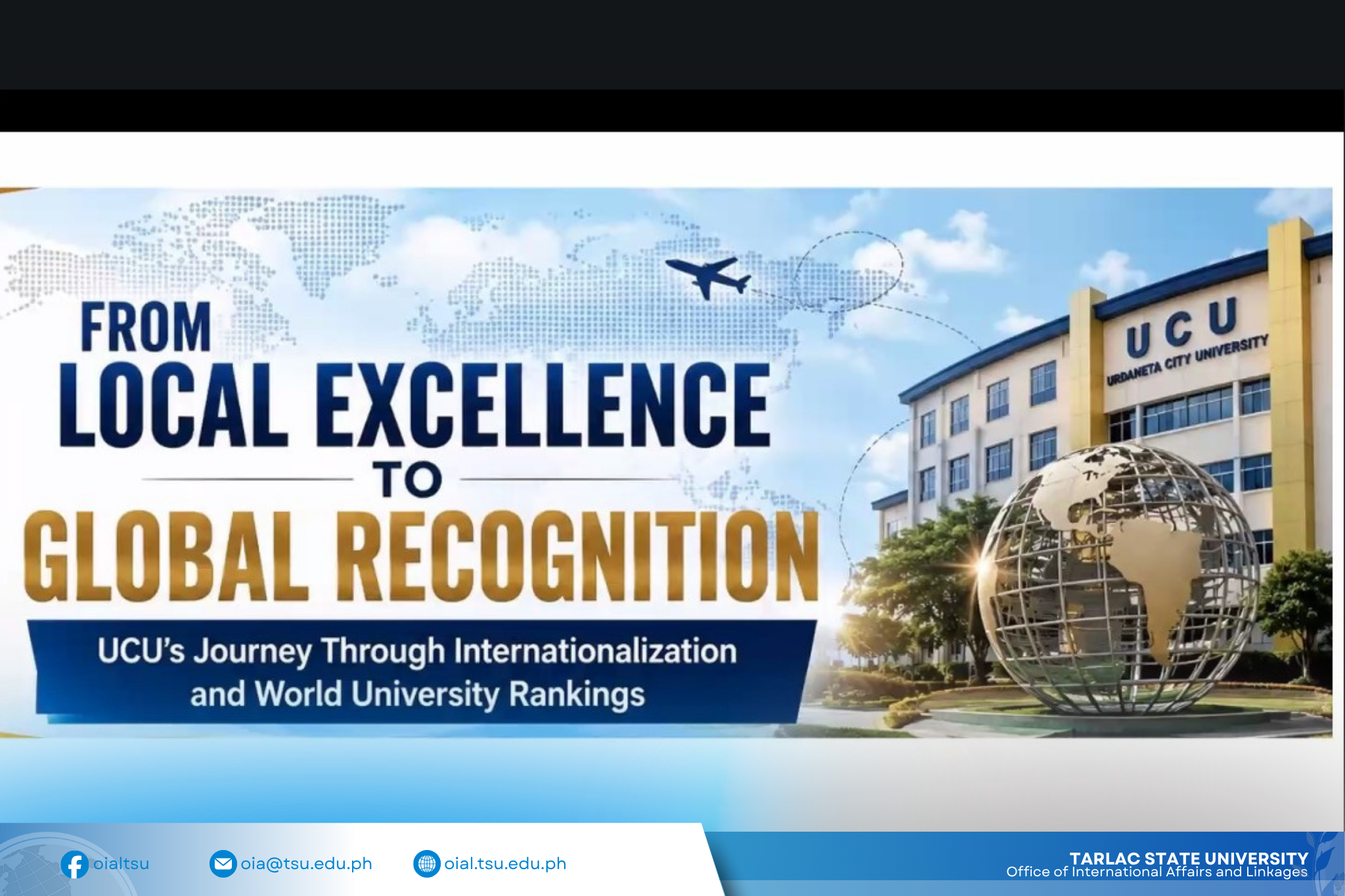This screenshot has width=1345, height=896.
Task: Click the Global Recognition gold headline
Action: click(422, 556)
